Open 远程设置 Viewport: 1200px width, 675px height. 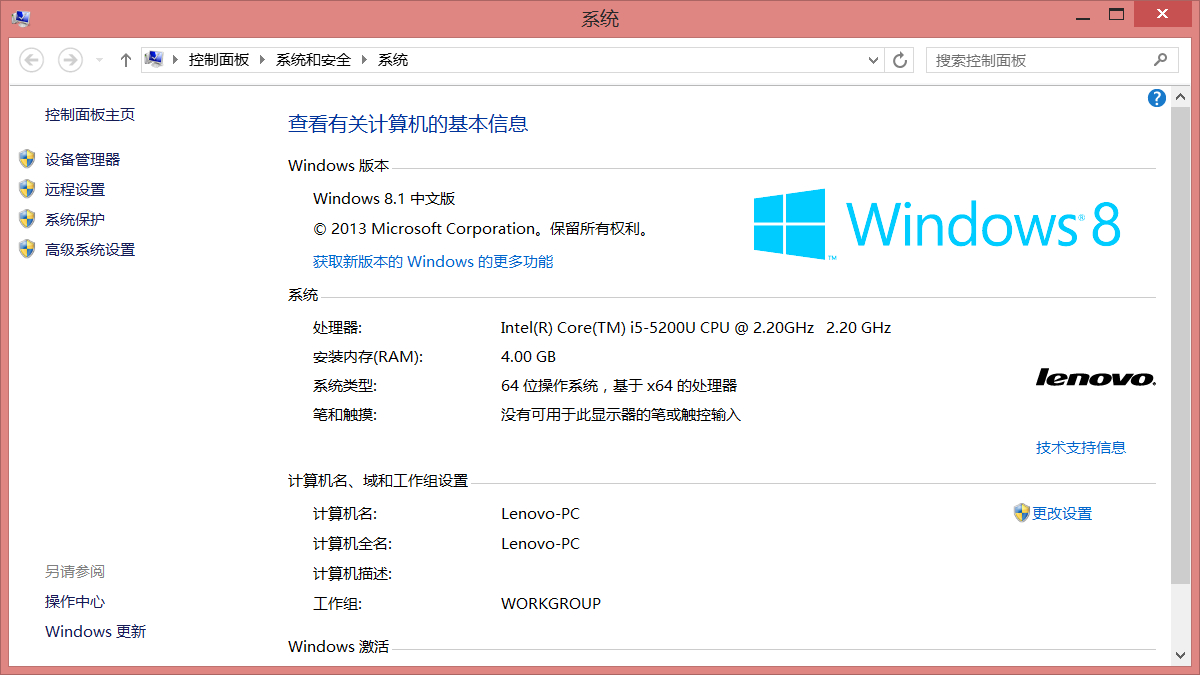pos(75,190)
